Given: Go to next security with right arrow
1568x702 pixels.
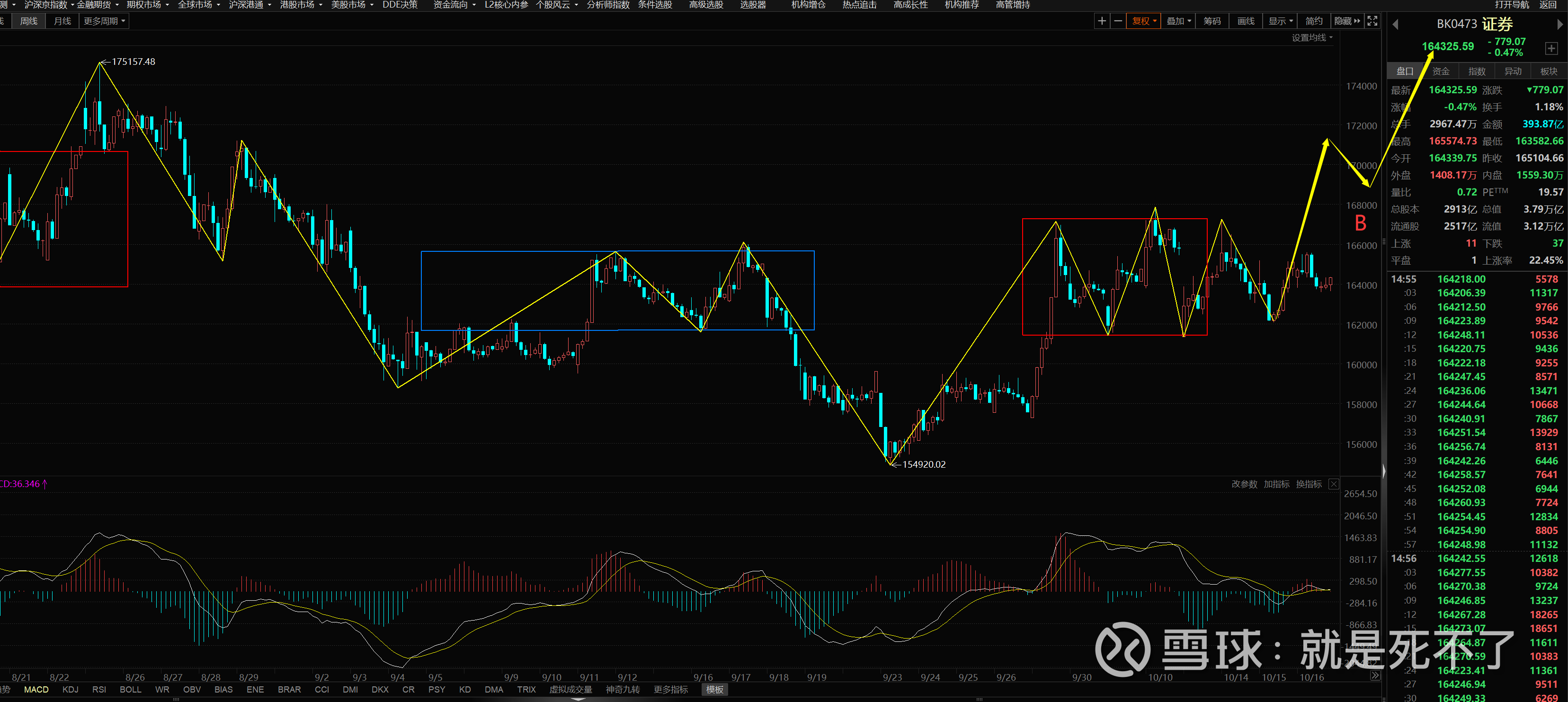Looking at the screenshot, I should click(1559, 25).
